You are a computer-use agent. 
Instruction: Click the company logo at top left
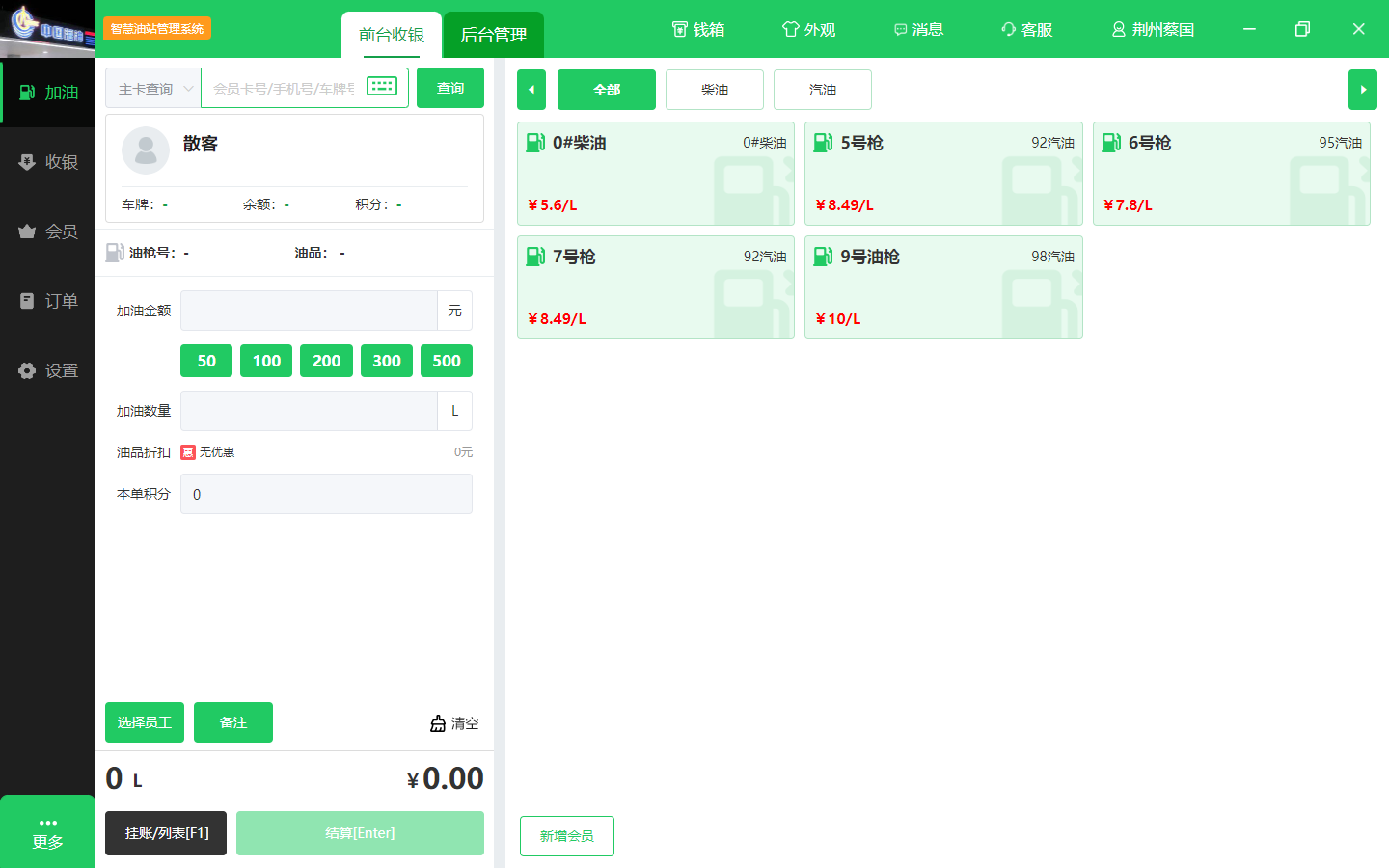pyautogui.click(x=47, y=29)
